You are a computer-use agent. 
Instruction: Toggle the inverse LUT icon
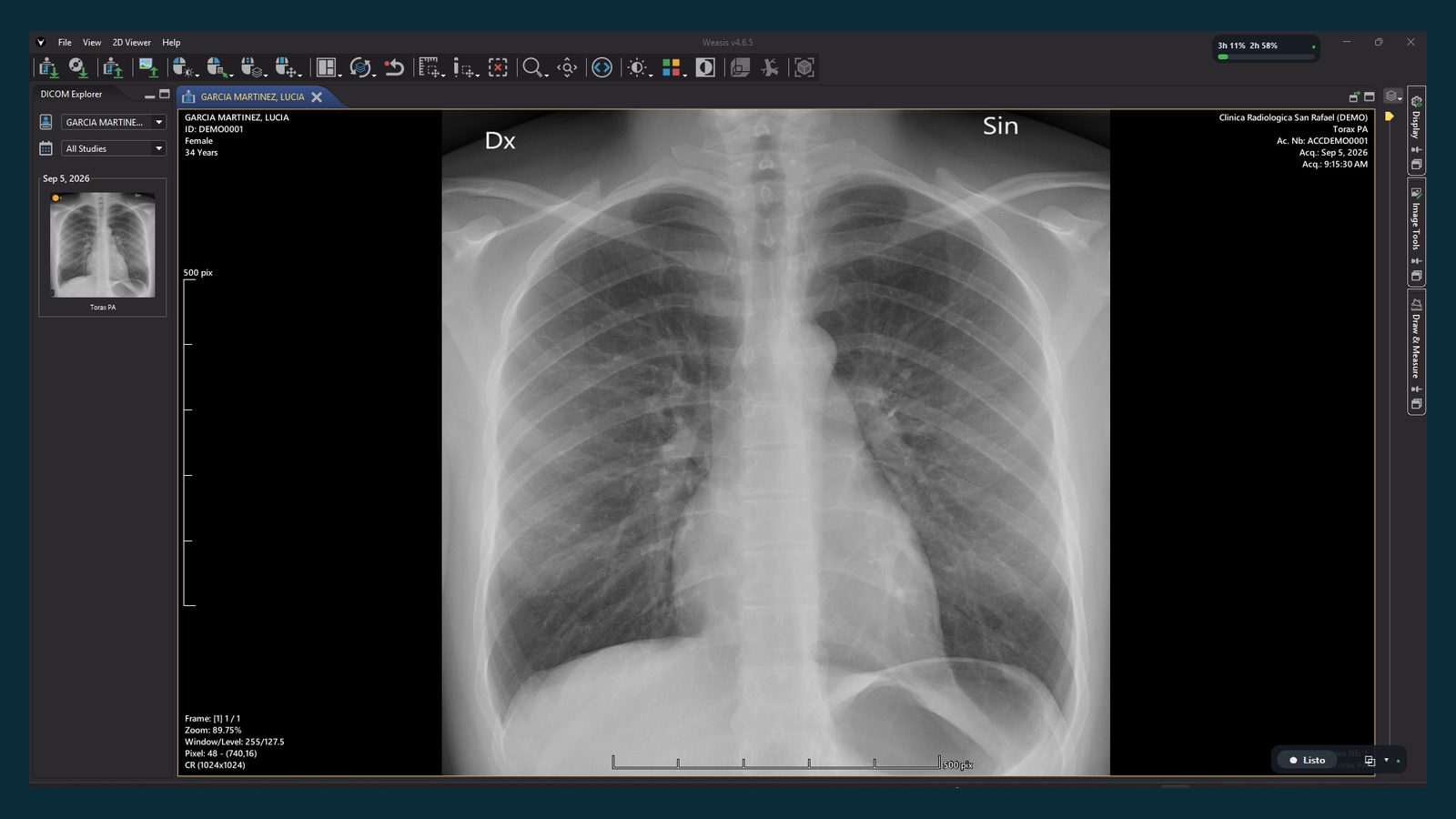(x=705, y=67)
